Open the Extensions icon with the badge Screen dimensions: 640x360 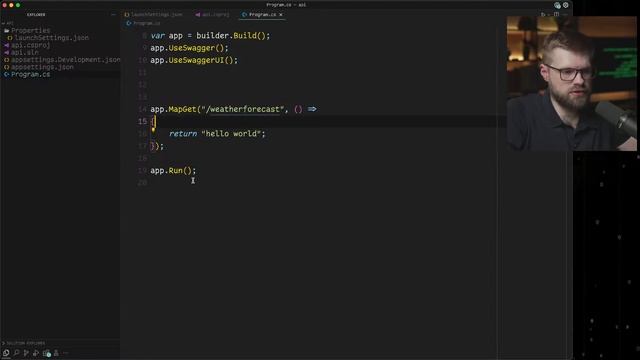coord(47,353)
